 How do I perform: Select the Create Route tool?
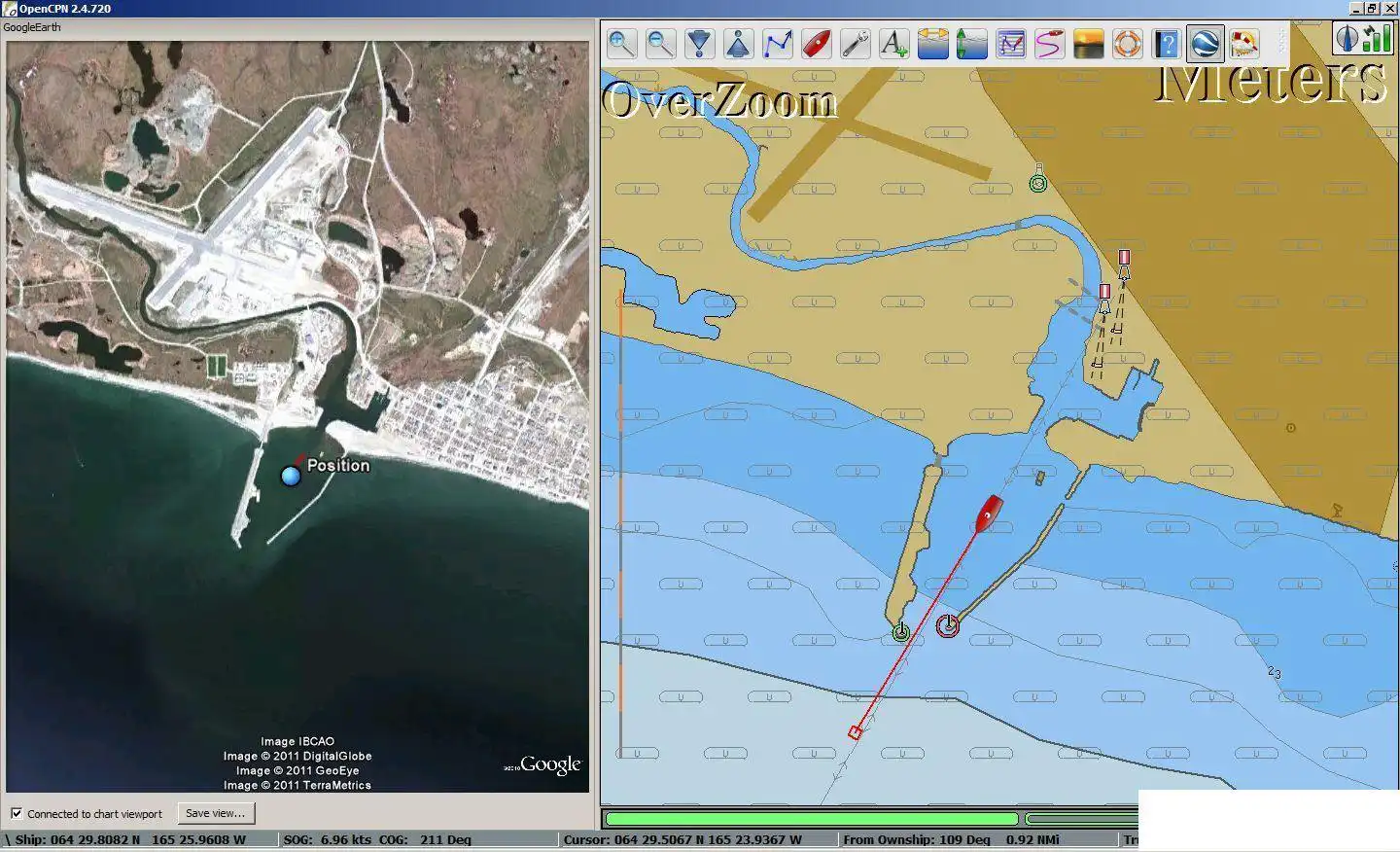(778, 44)
